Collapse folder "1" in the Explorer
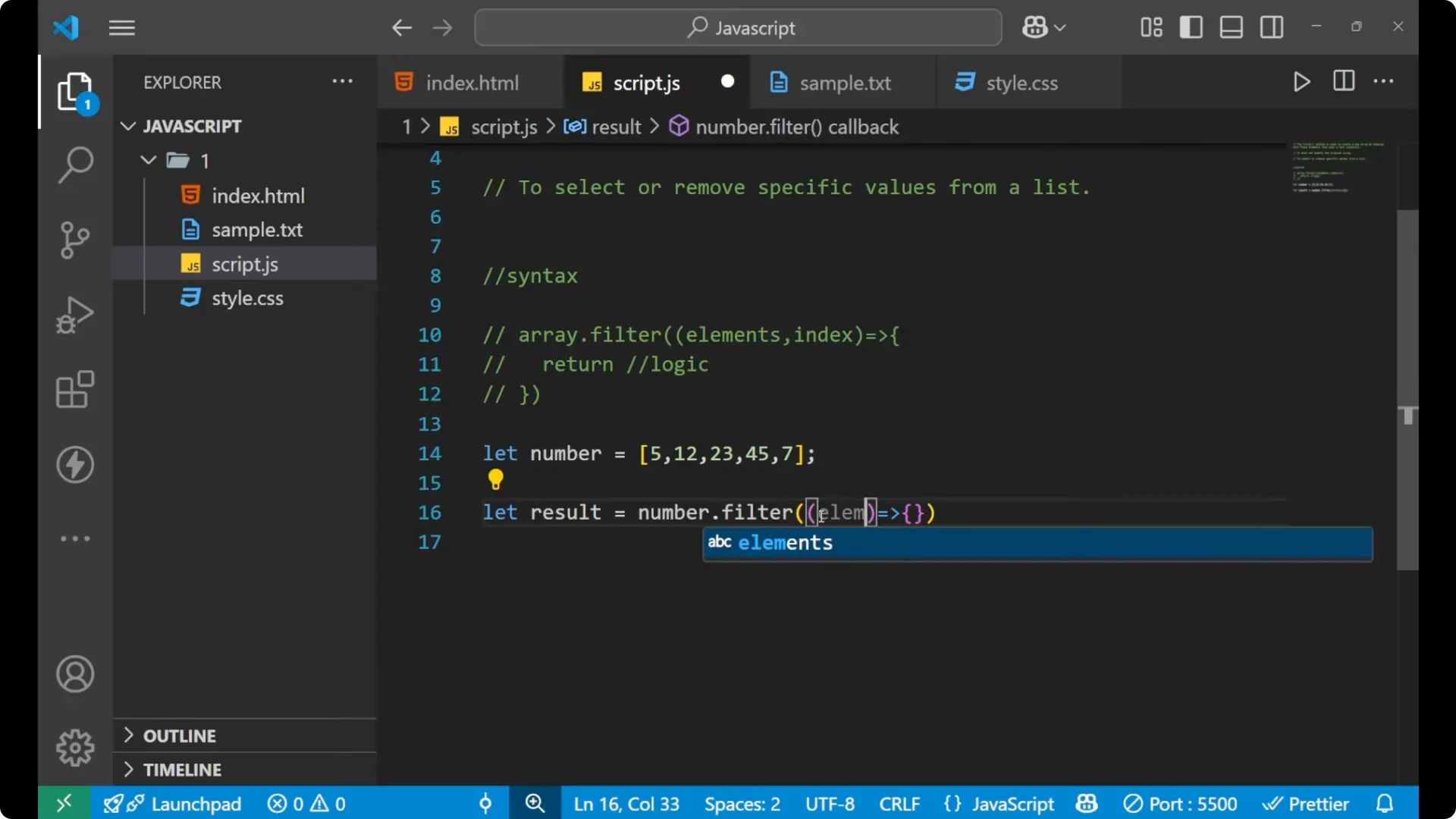Image resolution: width=1456 pixels, height=819 pixels. coord(147,160)
